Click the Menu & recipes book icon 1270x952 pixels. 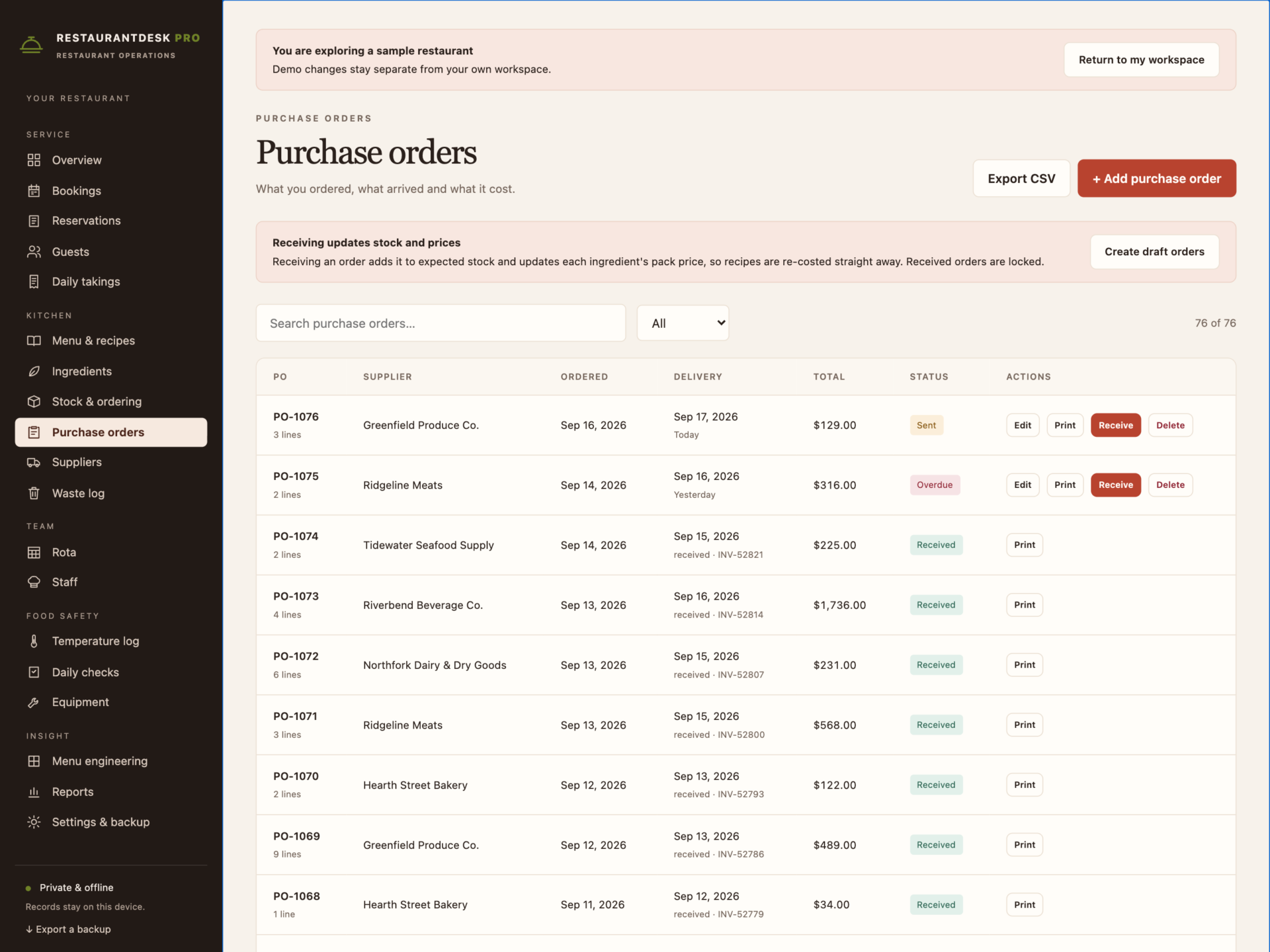coord(34,341)
